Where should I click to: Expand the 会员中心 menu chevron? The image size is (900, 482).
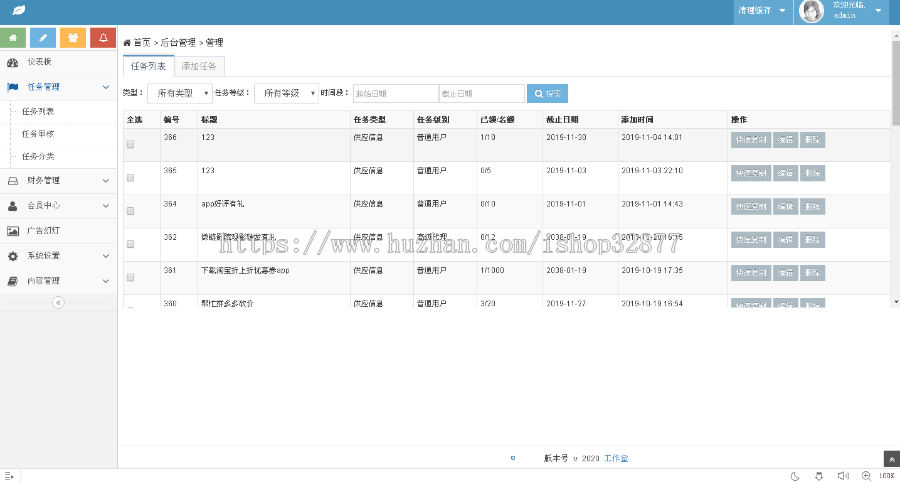(x=106, y=205)
